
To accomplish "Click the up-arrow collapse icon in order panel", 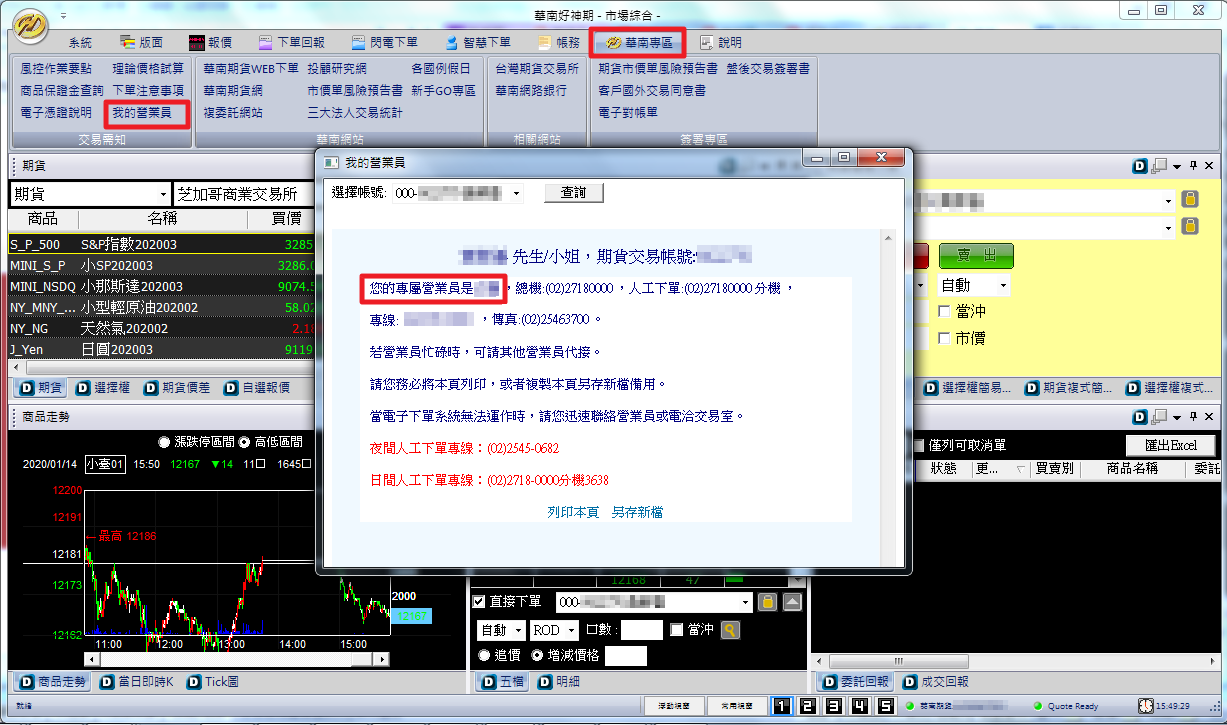I will 792,602.
